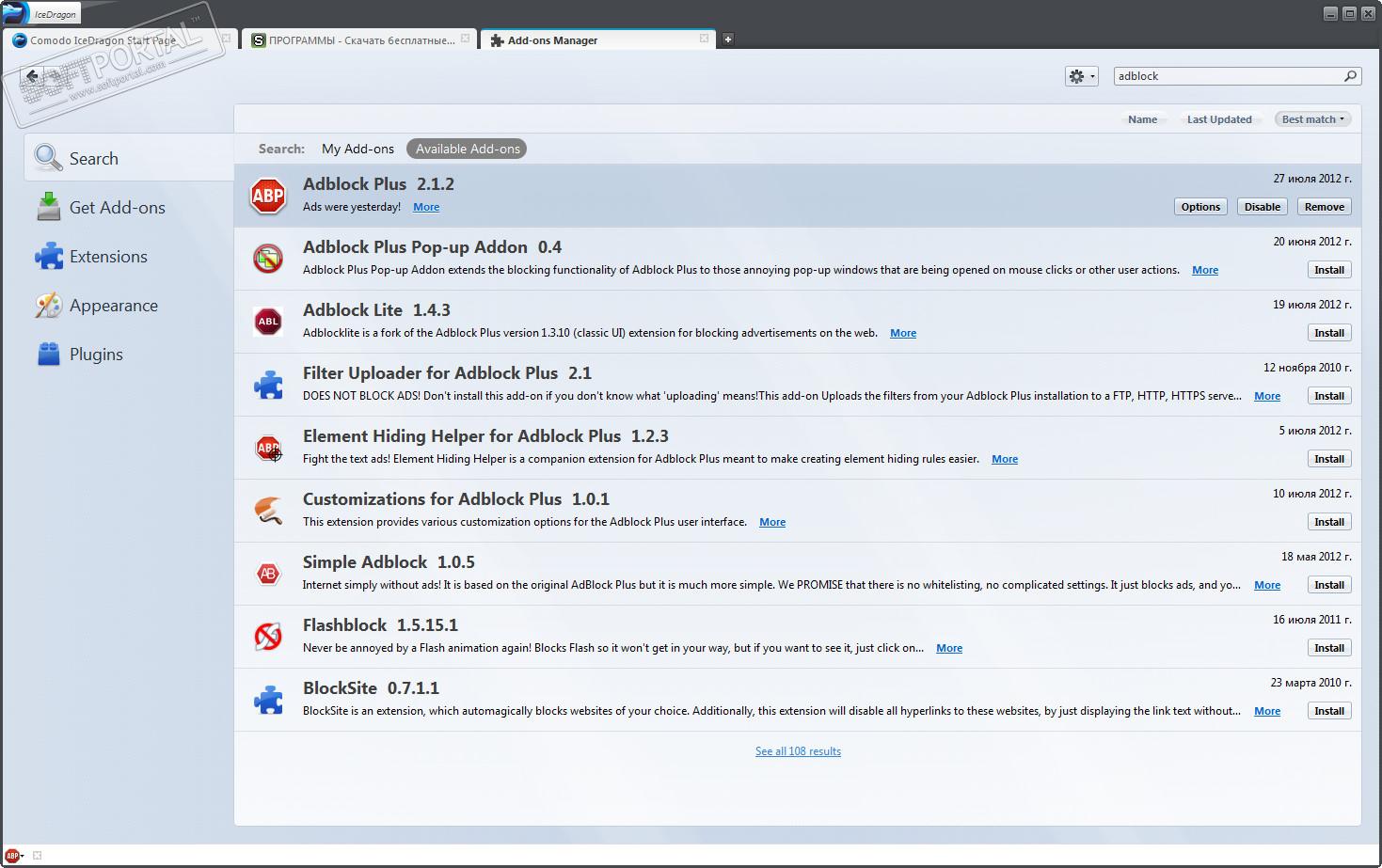1382x868 pixels.
Task: Click the Adblock Plus Pop-up Addon icon
Action: pos(268,259)
